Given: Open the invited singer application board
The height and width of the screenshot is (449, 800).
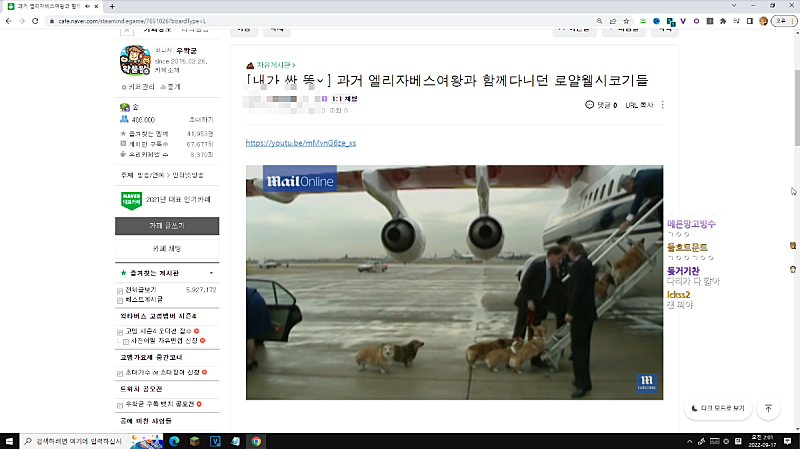Looking at the screenshot, I should pos(163,372).
